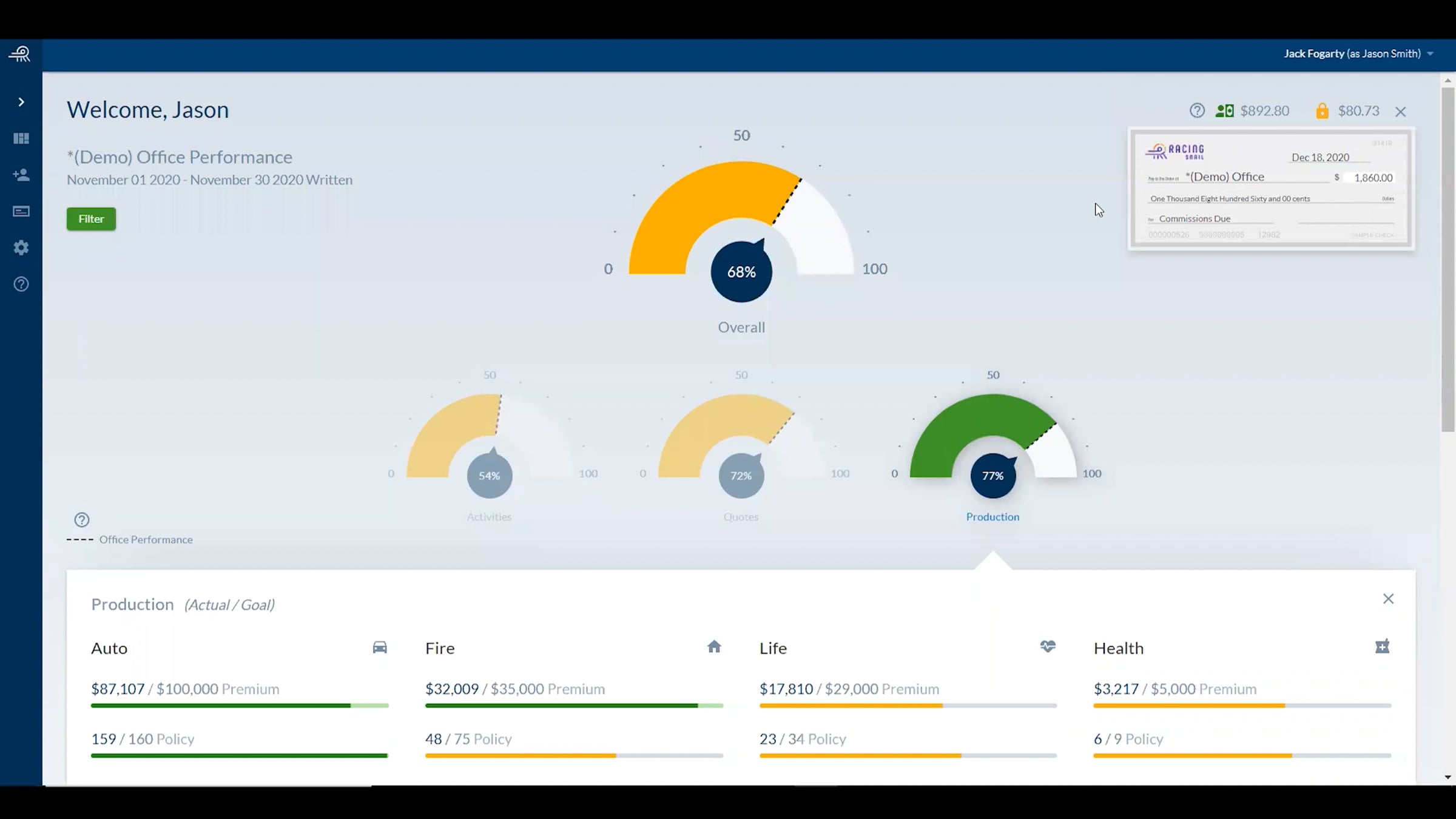Click the Auto premium progress bar
The width and height of the screenshot is (1456, 819).
pos(240,706)
